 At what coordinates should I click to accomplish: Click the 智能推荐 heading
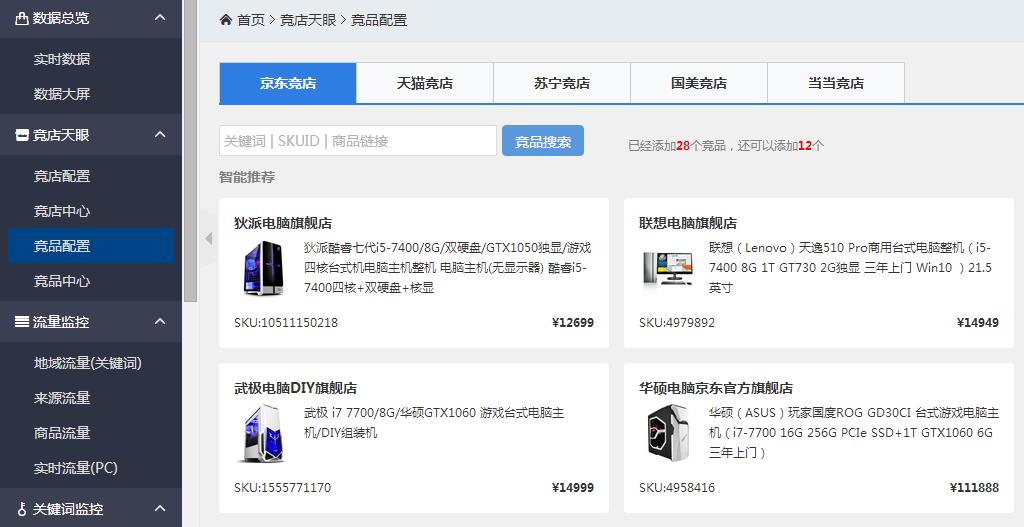247,177
